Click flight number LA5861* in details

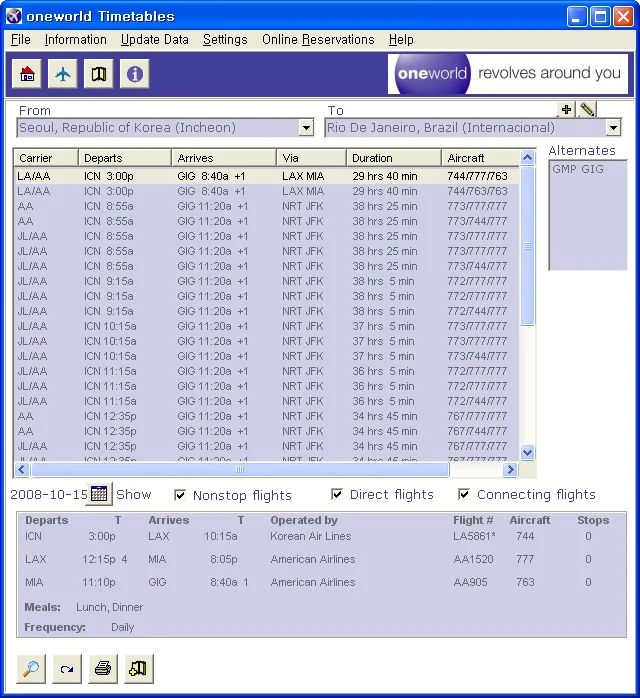(474, 536)
